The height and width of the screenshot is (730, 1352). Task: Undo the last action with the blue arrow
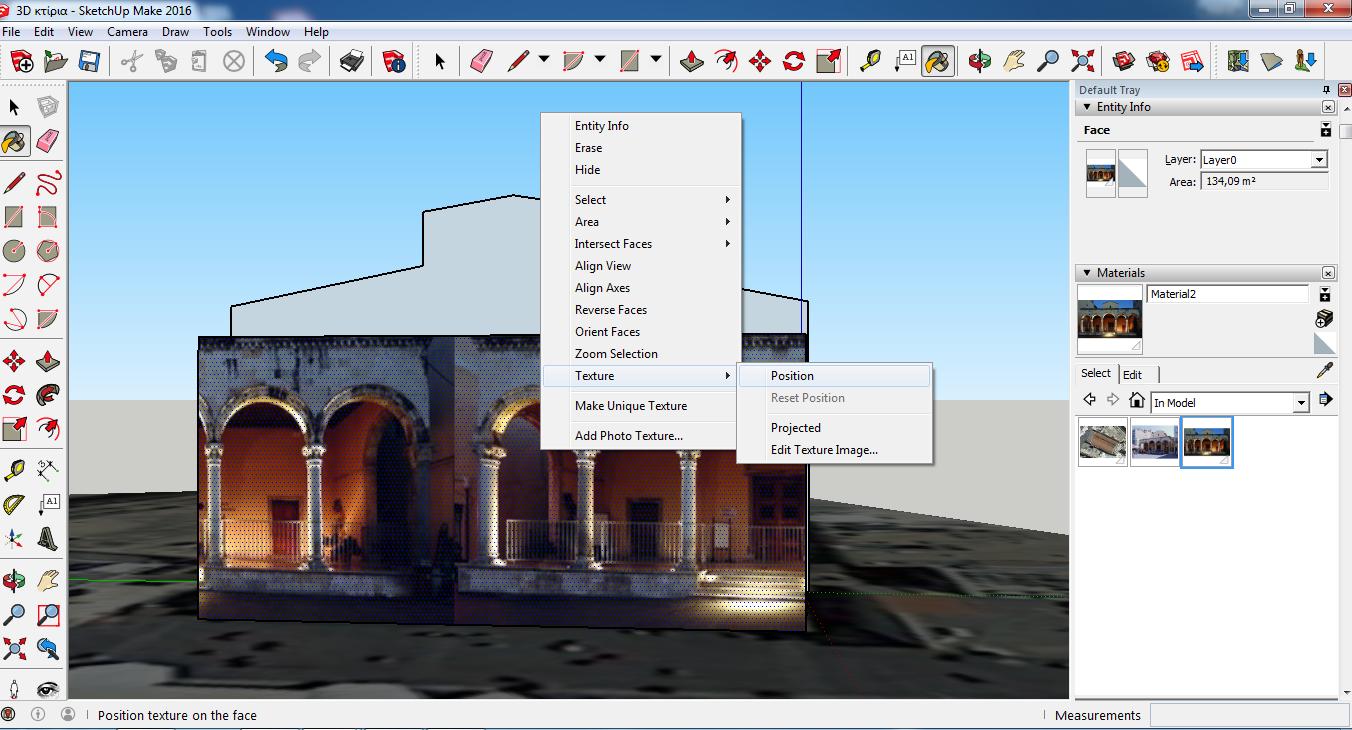(x=276, y=61)
